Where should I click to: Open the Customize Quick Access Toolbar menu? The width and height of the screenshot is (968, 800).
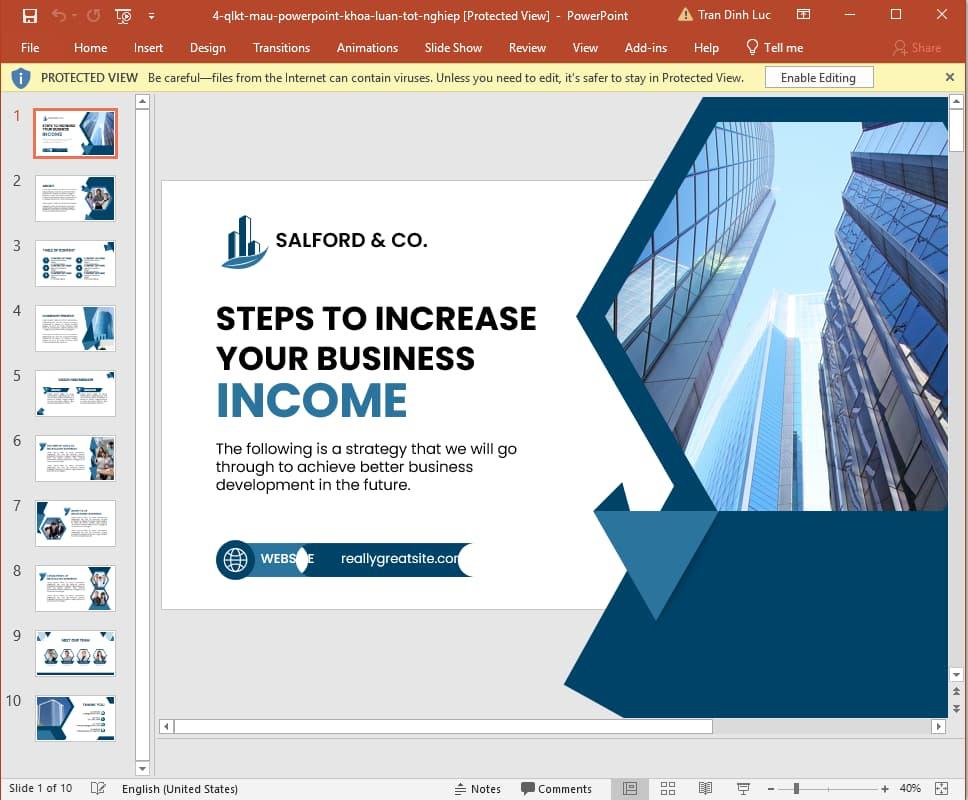[x=152, y=16]
